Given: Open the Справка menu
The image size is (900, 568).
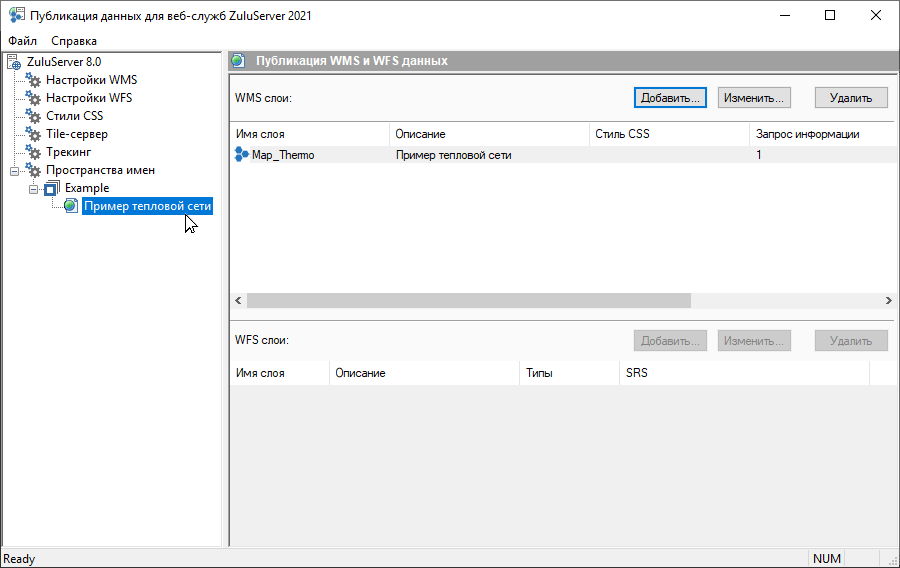Looking at the screenshot, I should click(x=74, y=41).
